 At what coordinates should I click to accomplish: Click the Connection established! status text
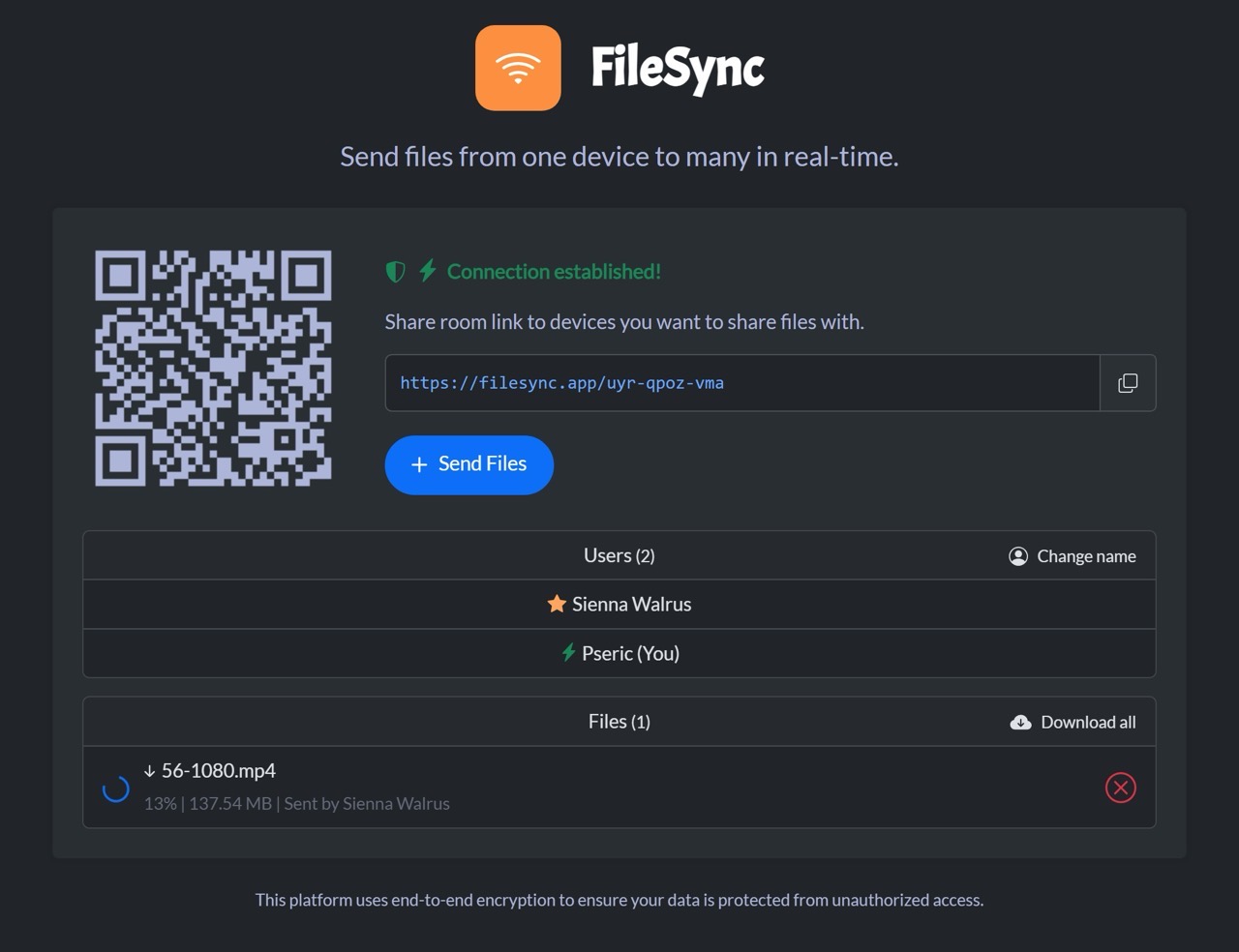[x=554, y=272]
